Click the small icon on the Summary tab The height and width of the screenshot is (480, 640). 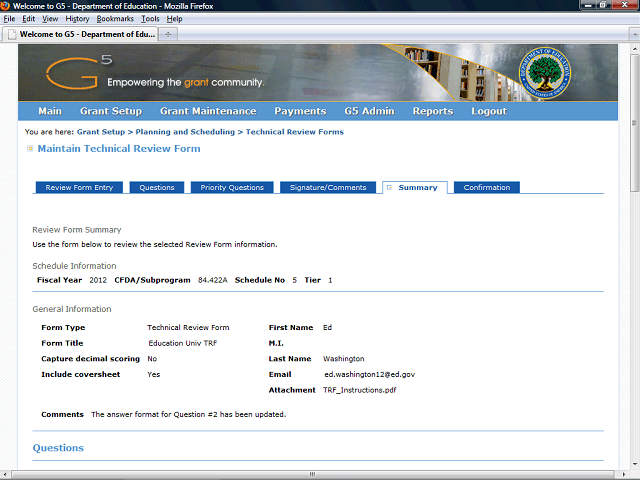pos(389,187)
